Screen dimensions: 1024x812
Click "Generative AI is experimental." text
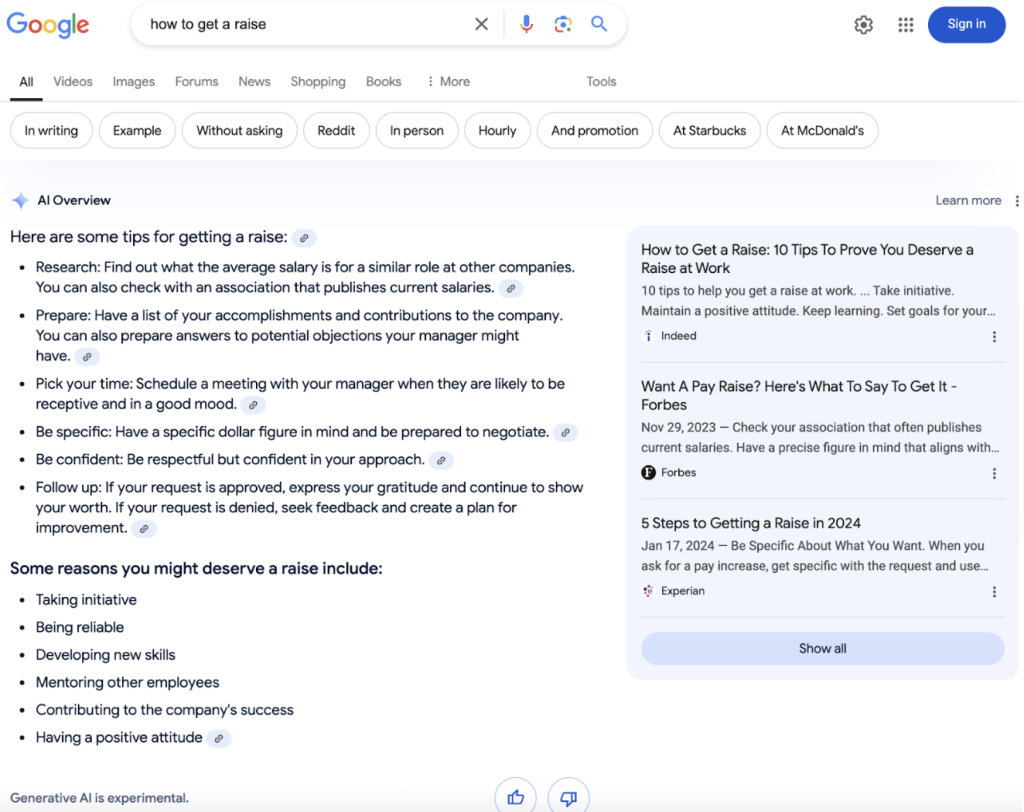99,798
